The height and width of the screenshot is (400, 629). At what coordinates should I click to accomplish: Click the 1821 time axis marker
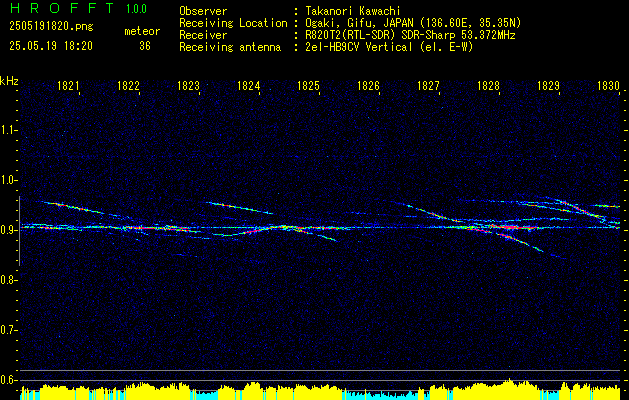tap(69, 86)
